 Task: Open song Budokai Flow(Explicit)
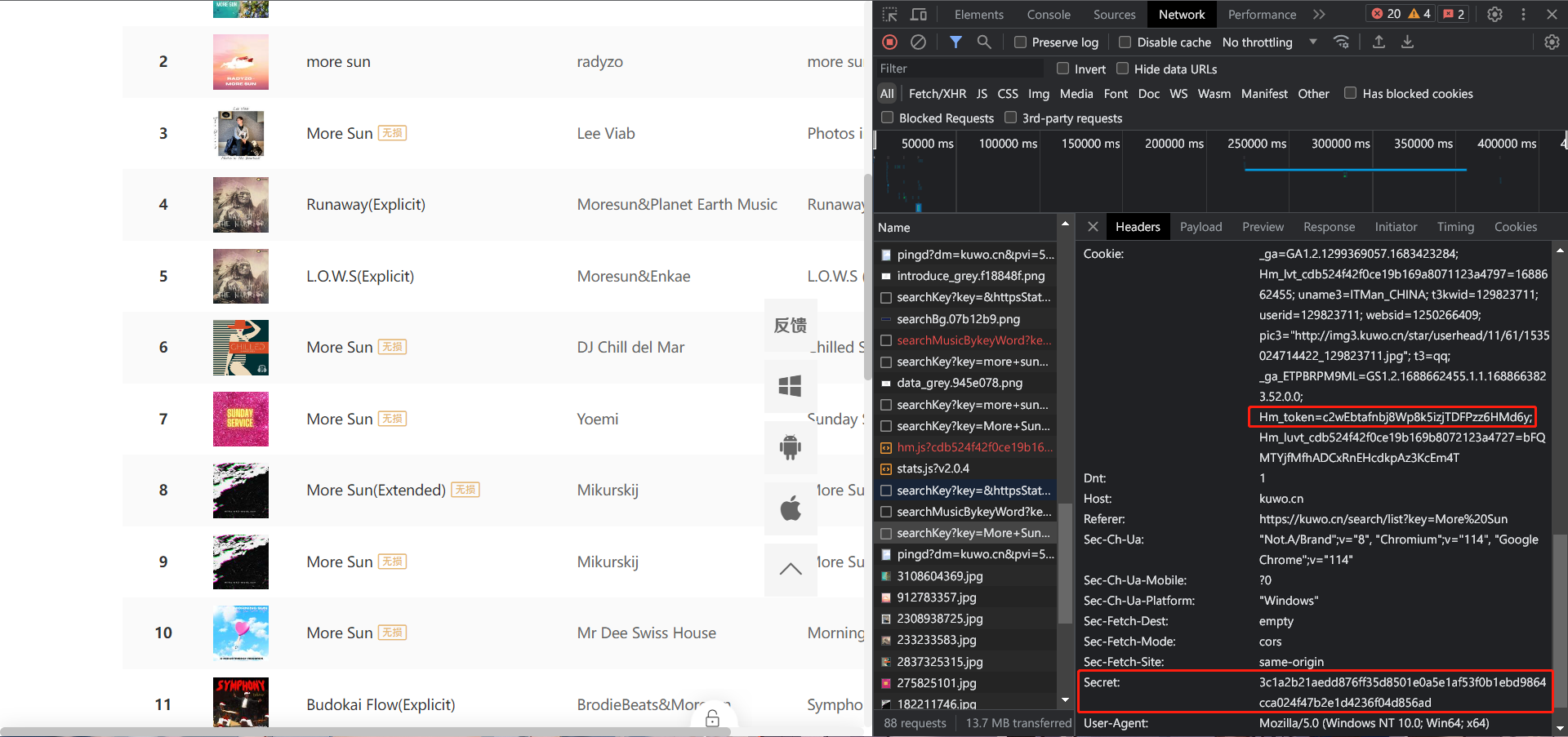(x=381, y=705)
